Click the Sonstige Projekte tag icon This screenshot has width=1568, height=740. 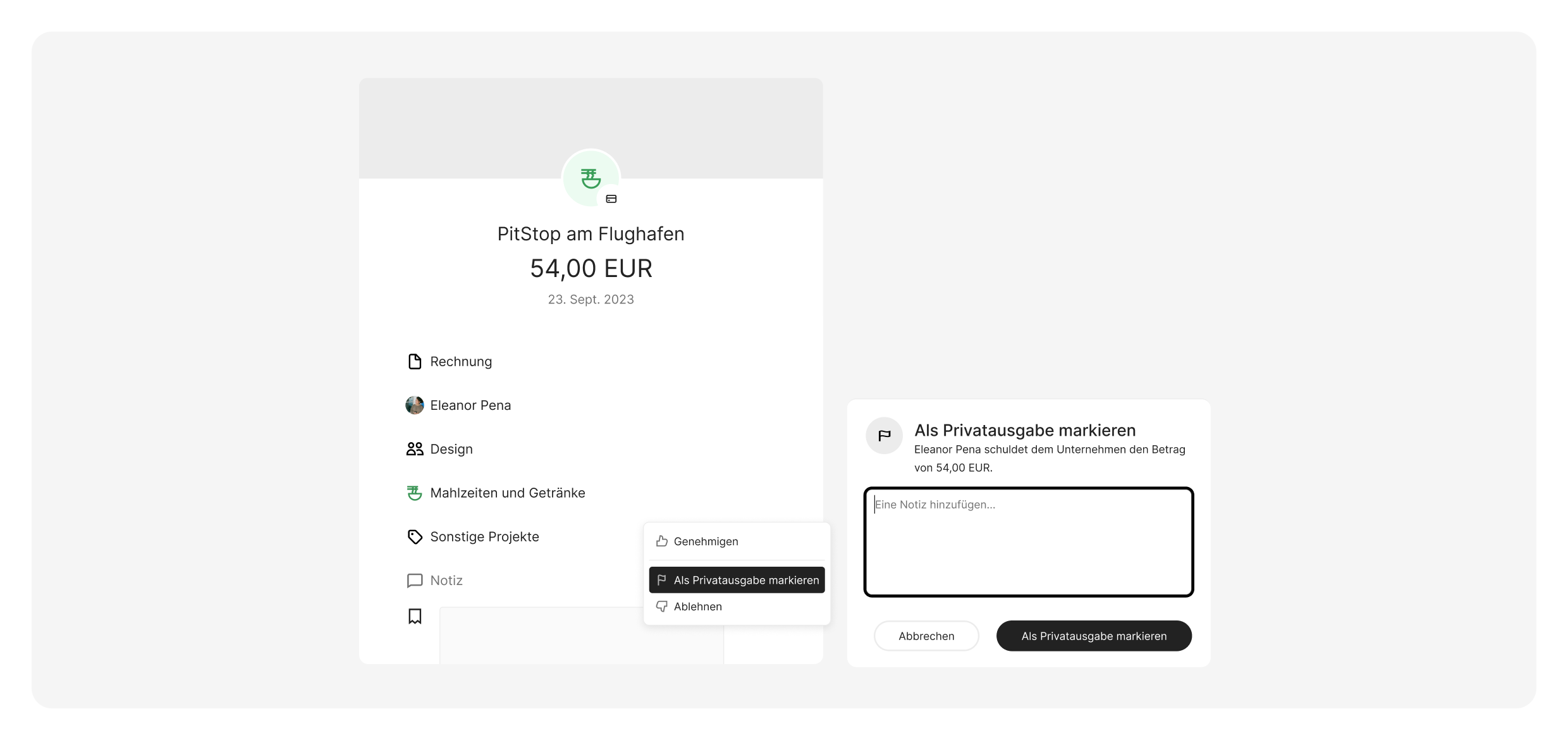click(x=415, y=537)
